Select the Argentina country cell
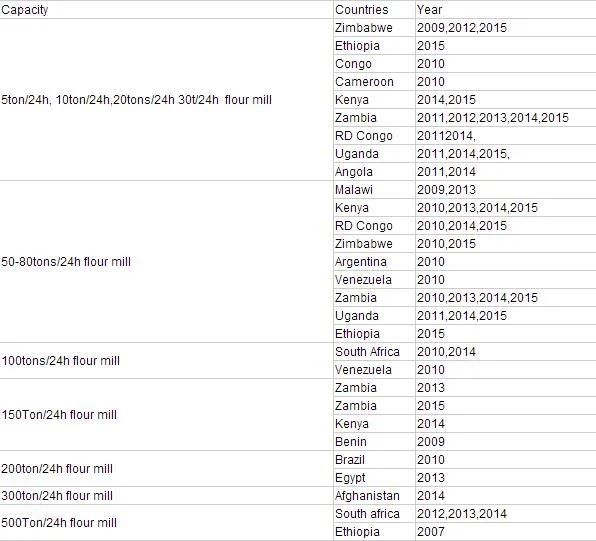Image resolution: width=596 pixels, height=541 pixels. pos(374,262)
